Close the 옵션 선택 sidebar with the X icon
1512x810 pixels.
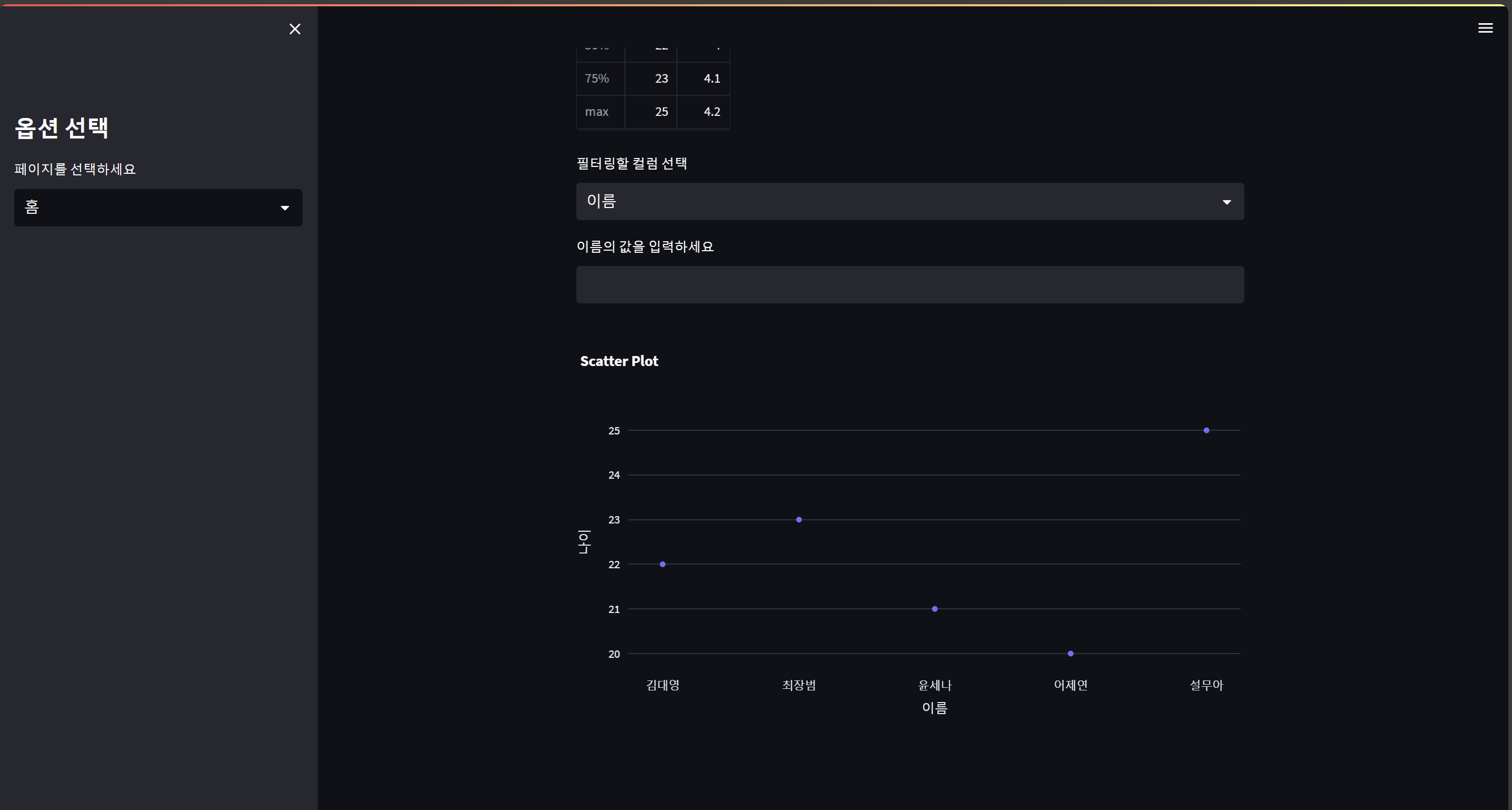(x=295, y=29)
